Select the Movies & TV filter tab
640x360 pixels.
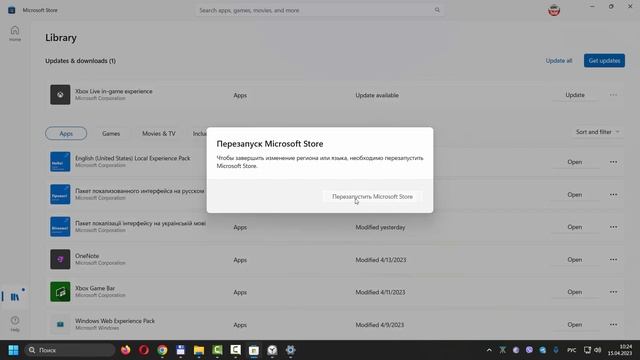(159, 133)
